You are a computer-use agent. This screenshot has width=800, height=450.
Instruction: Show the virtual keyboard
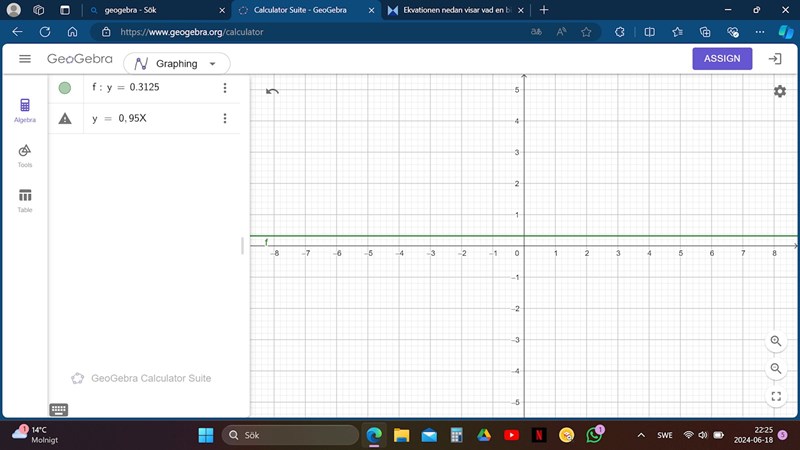coord(58,409)
